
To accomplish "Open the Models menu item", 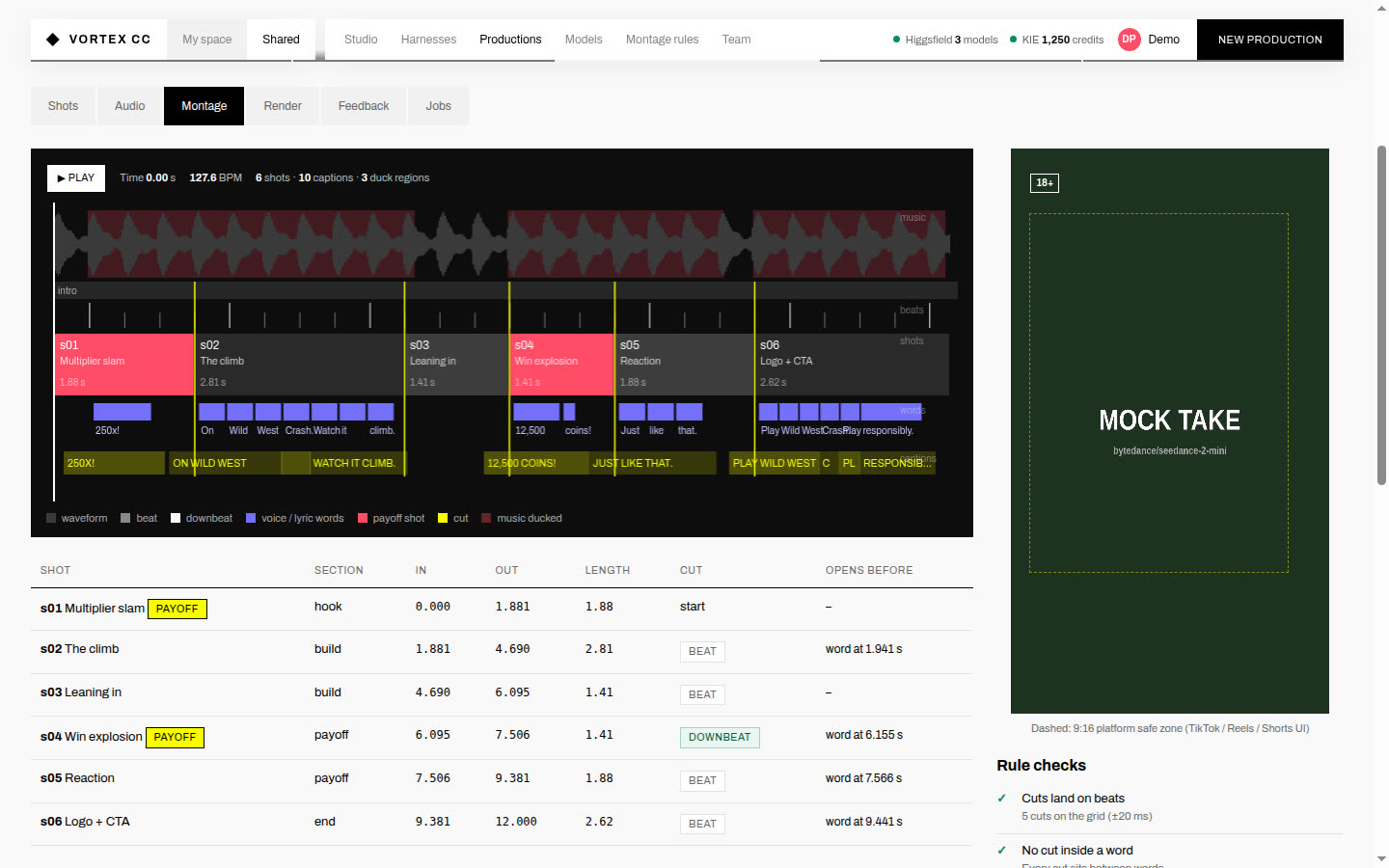I will (584, 40).
